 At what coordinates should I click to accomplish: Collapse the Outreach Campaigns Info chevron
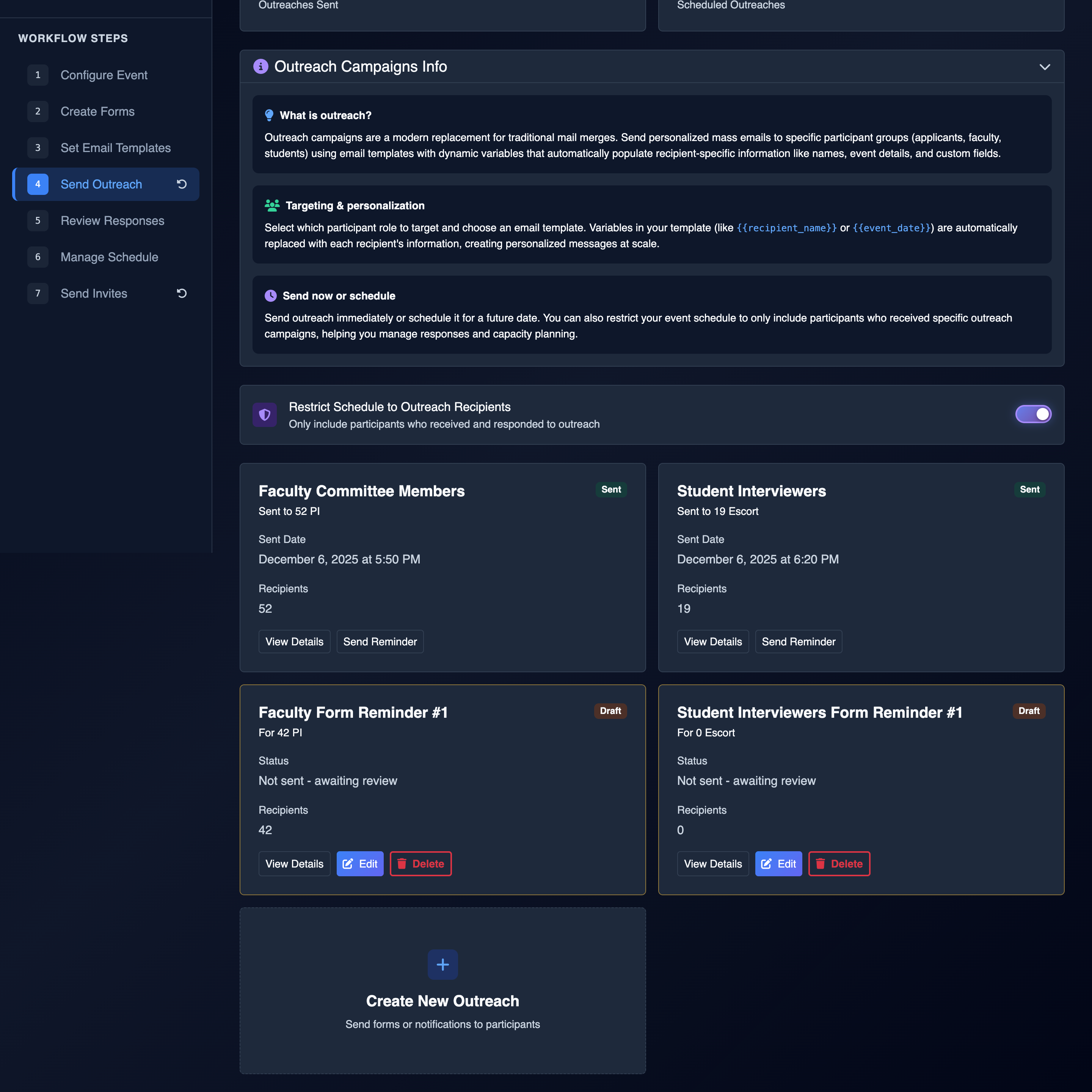(1045, 67)
